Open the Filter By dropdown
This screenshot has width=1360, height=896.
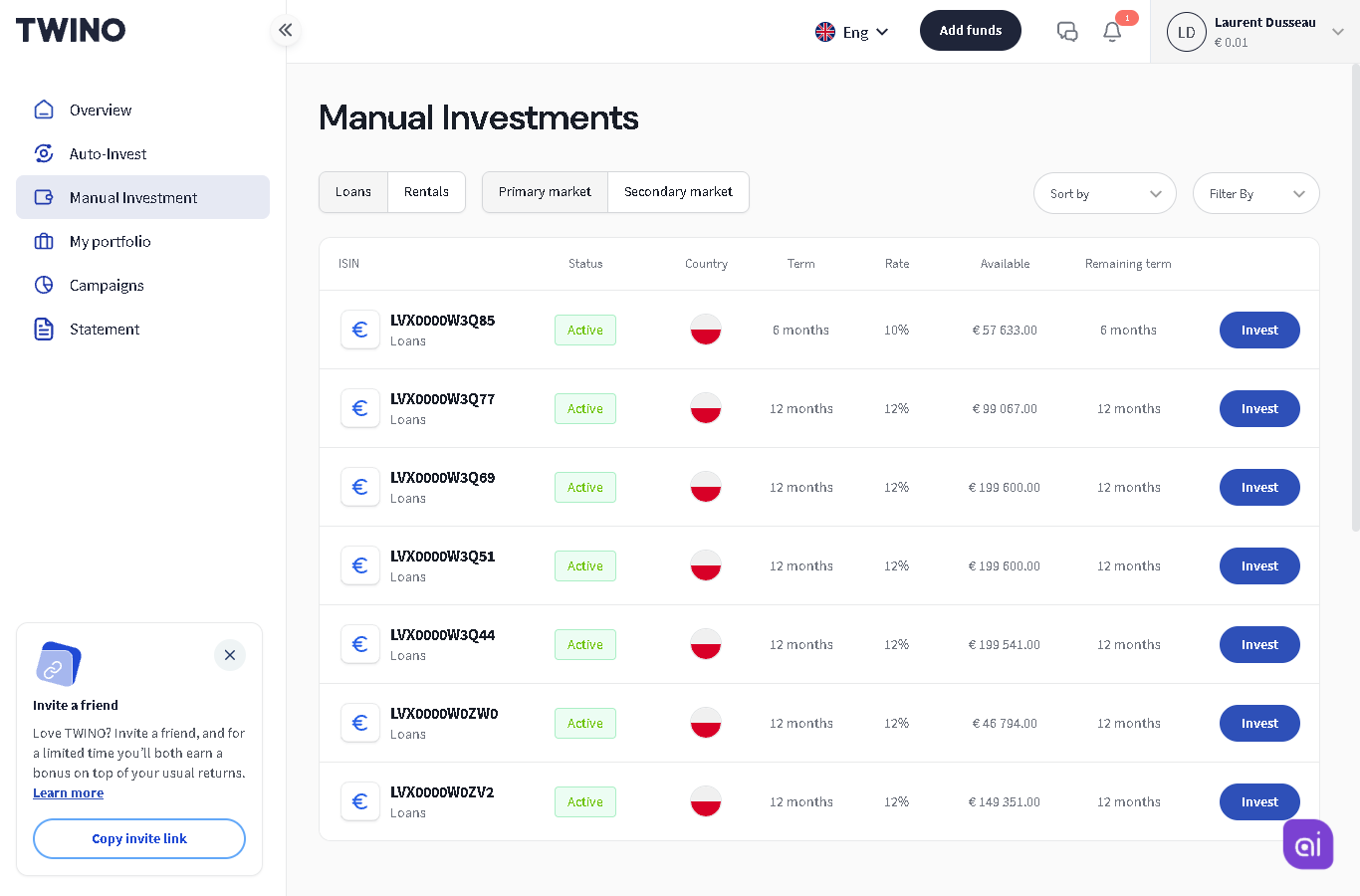click(x=1256, y=193)
